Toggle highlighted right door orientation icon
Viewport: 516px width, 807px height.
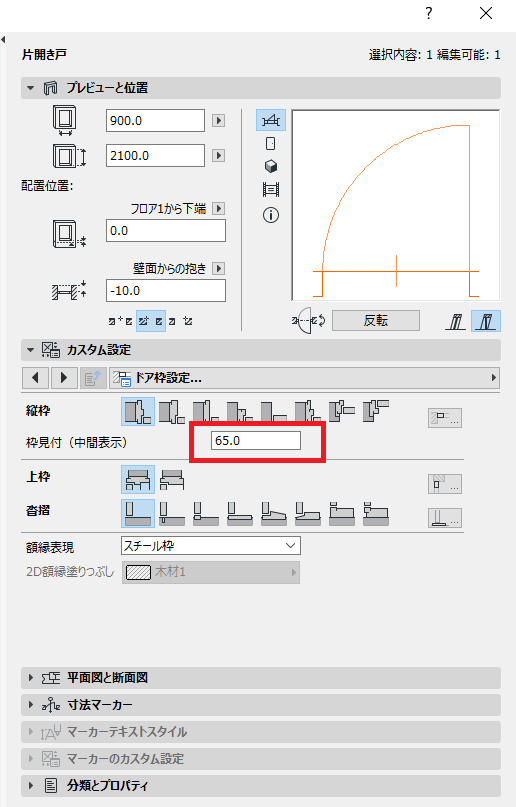[486, 322]
